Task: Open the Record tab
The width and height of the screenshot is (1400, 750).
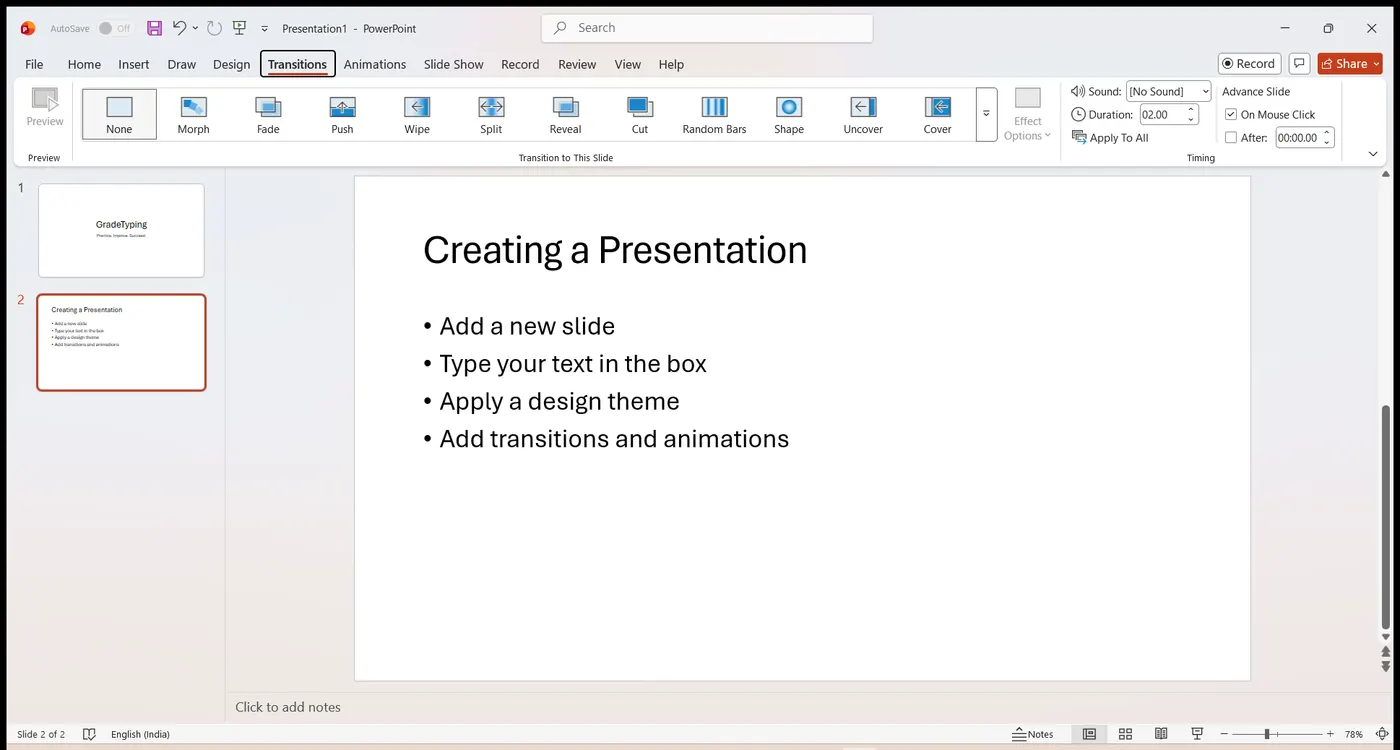Action: click(520, 64)
